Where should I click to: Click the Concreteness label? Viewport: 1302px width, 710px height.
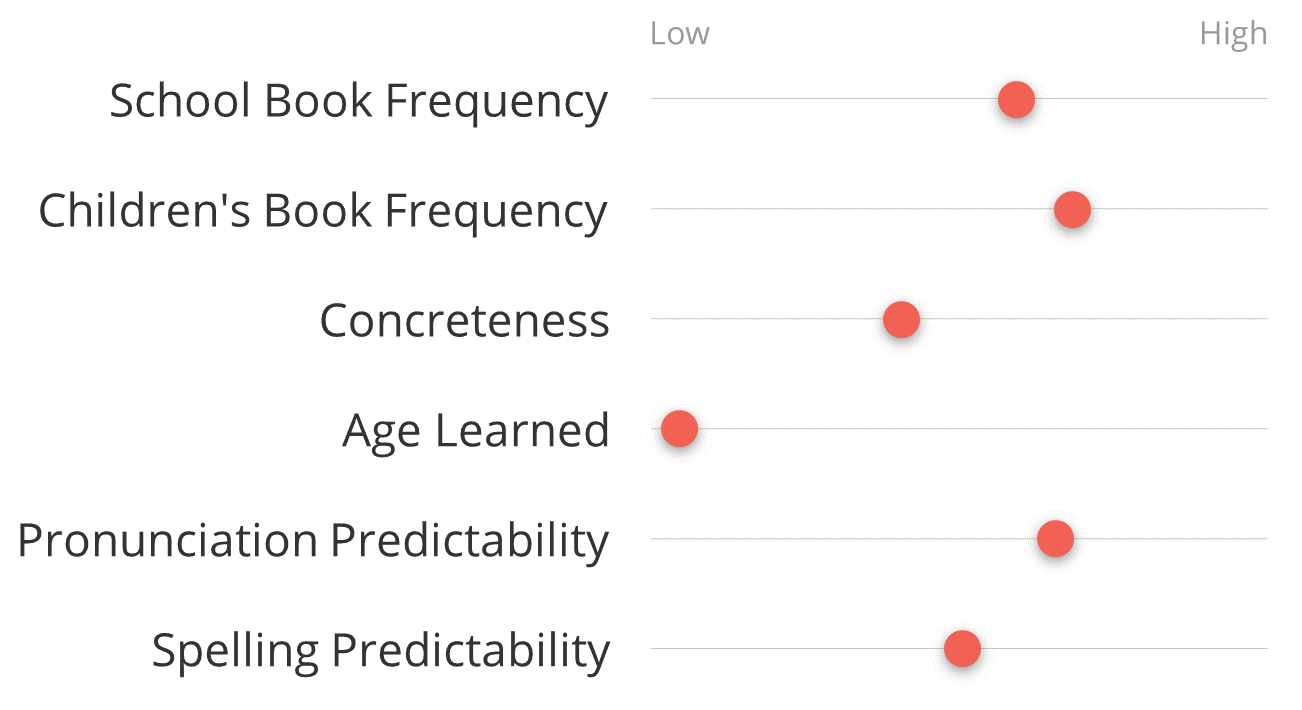(x=464, y=321)
